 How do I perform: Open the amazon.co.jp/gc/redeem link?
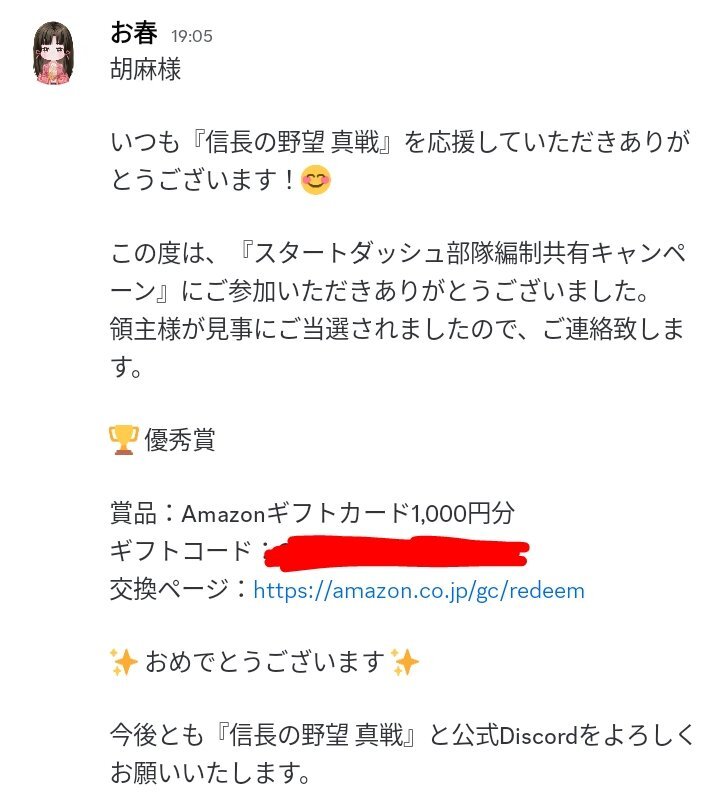coord(419,591)
